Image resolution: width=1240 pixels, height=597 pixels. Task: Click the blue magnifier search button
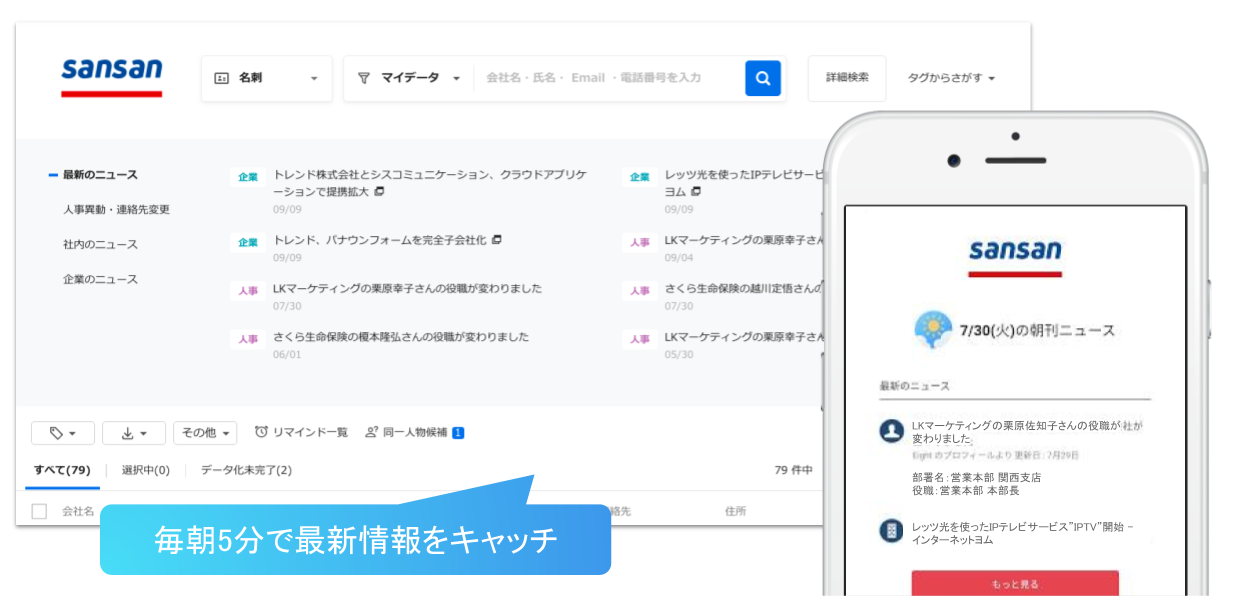coord(762,78)
